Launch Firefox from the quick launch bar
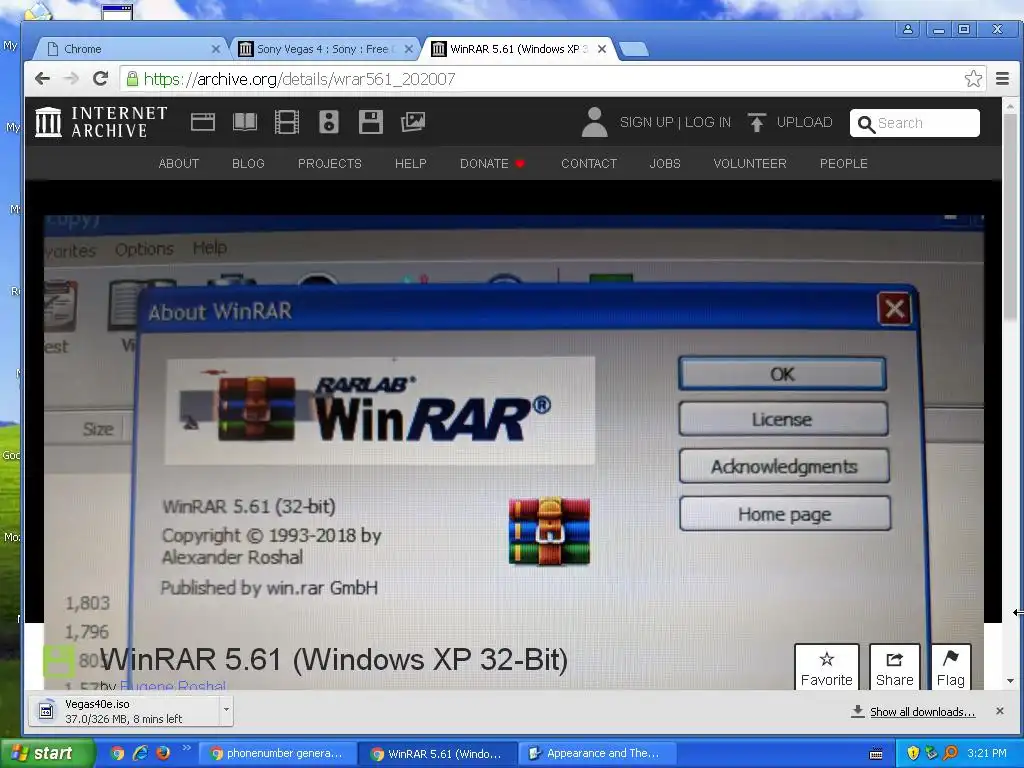Viewport: 1024px width, 768px height. pyautogui.click(x=163, y=753)
